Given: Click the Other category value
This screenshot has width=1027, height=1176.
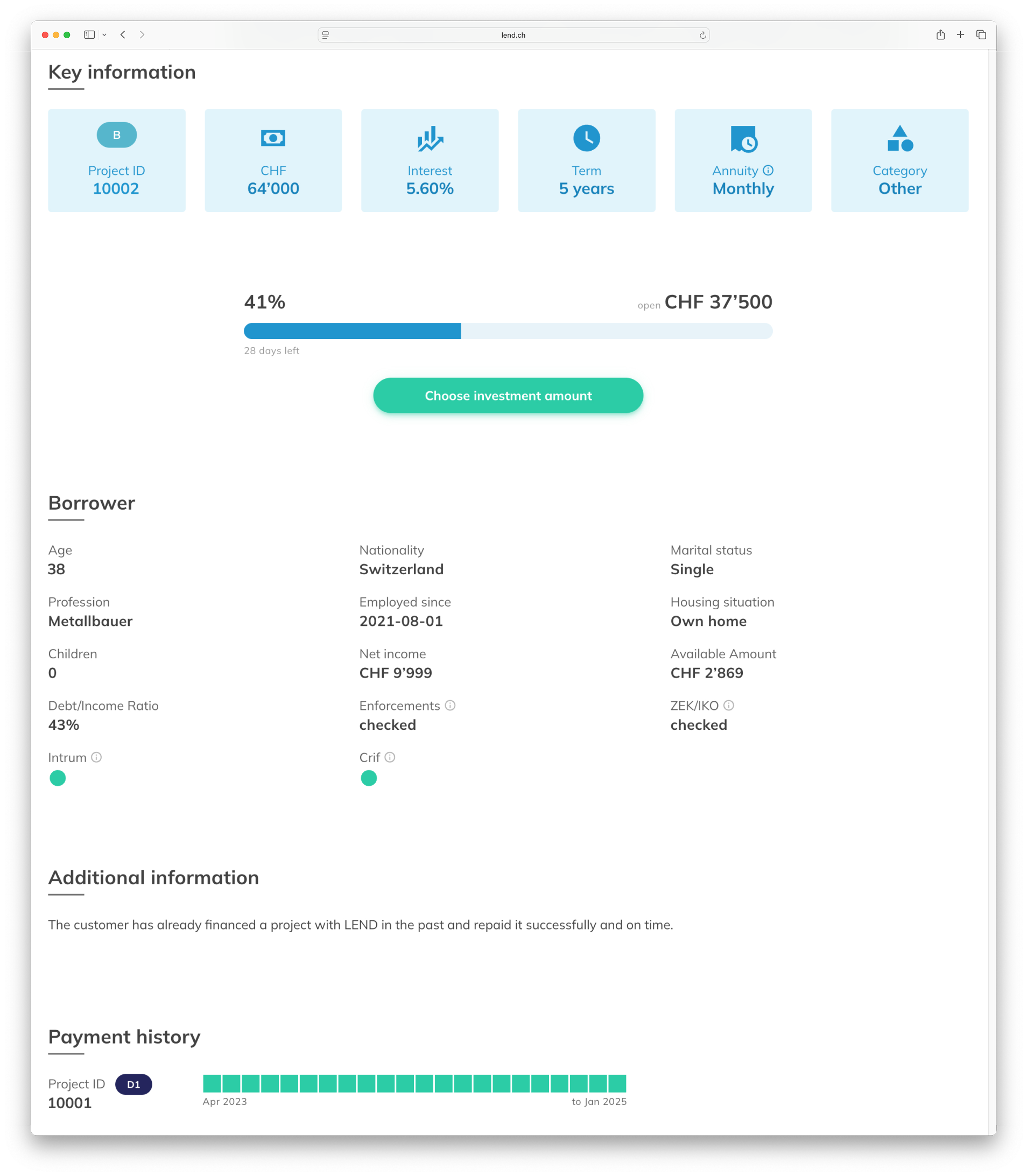Looking at the screenshot, I should click(x=900, y=188).
